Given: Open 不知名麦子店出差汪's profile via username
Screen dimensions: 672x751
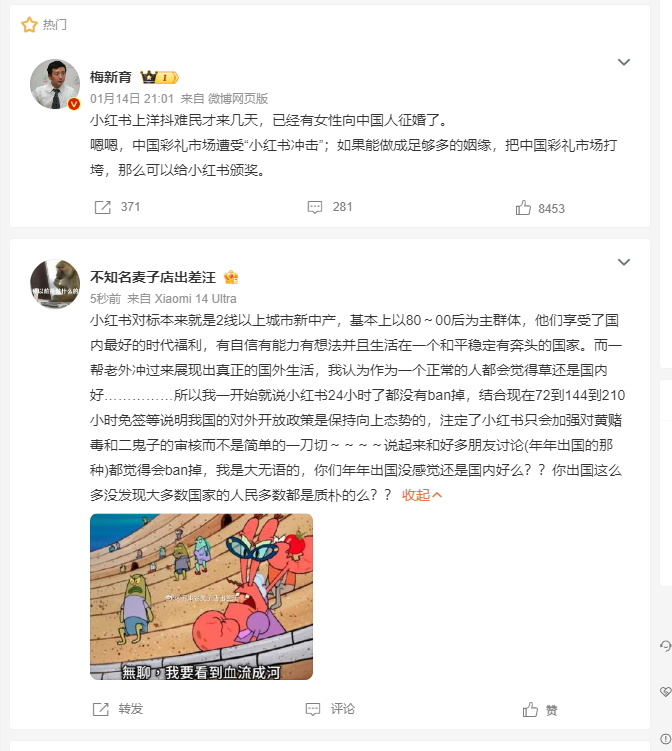Looking at the screenshot, I should pos(153,277).
